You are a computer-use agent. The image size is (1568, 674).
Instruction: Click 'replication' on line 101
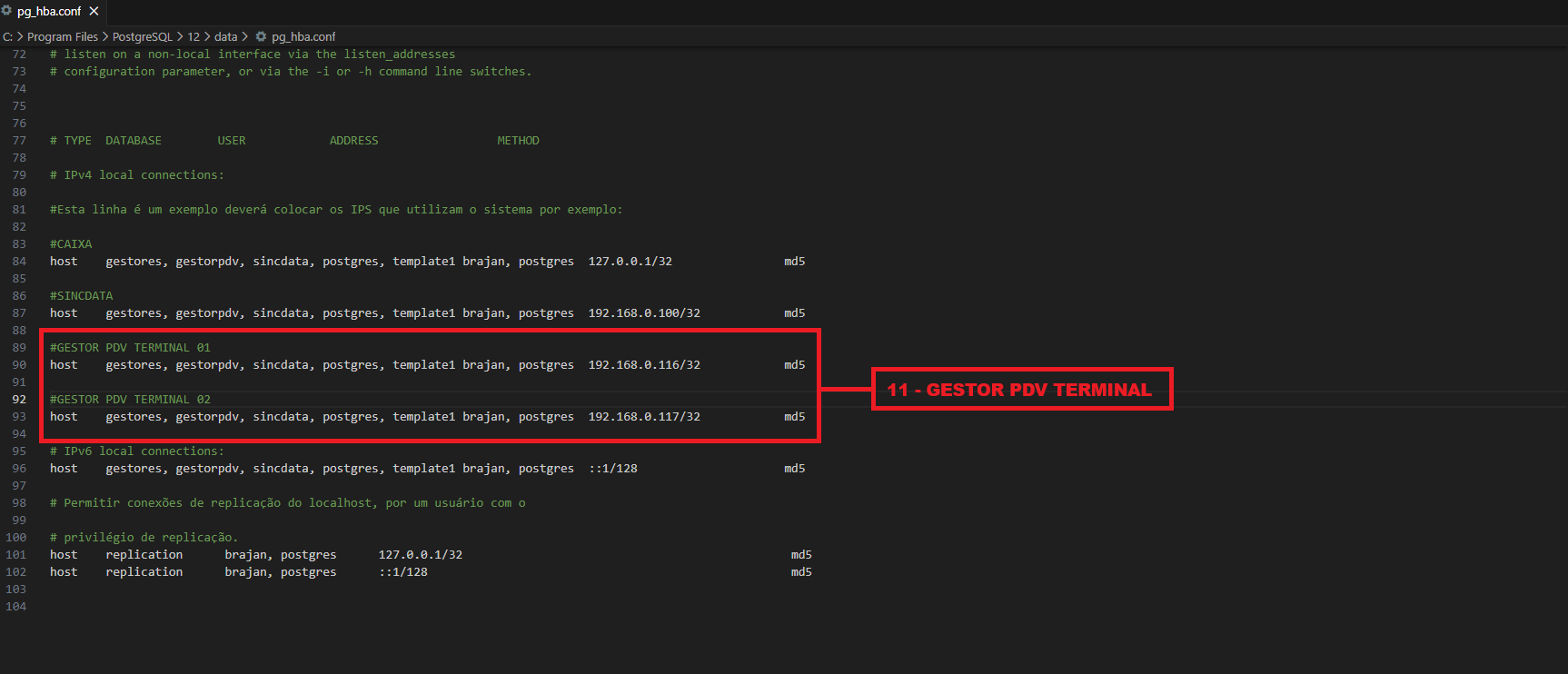[144, 555]
